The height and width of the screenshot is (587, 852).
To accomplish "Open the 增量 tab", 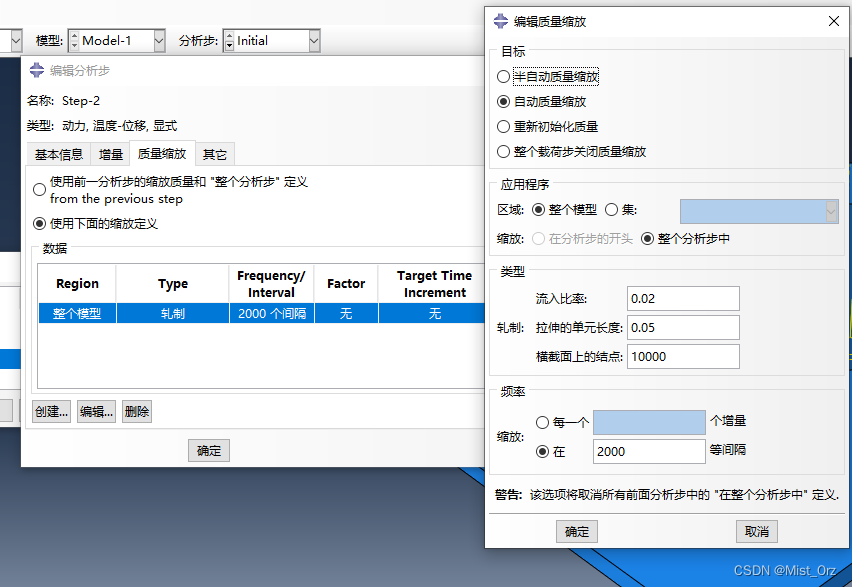I will pyautogui.click(x=111, y=155).
